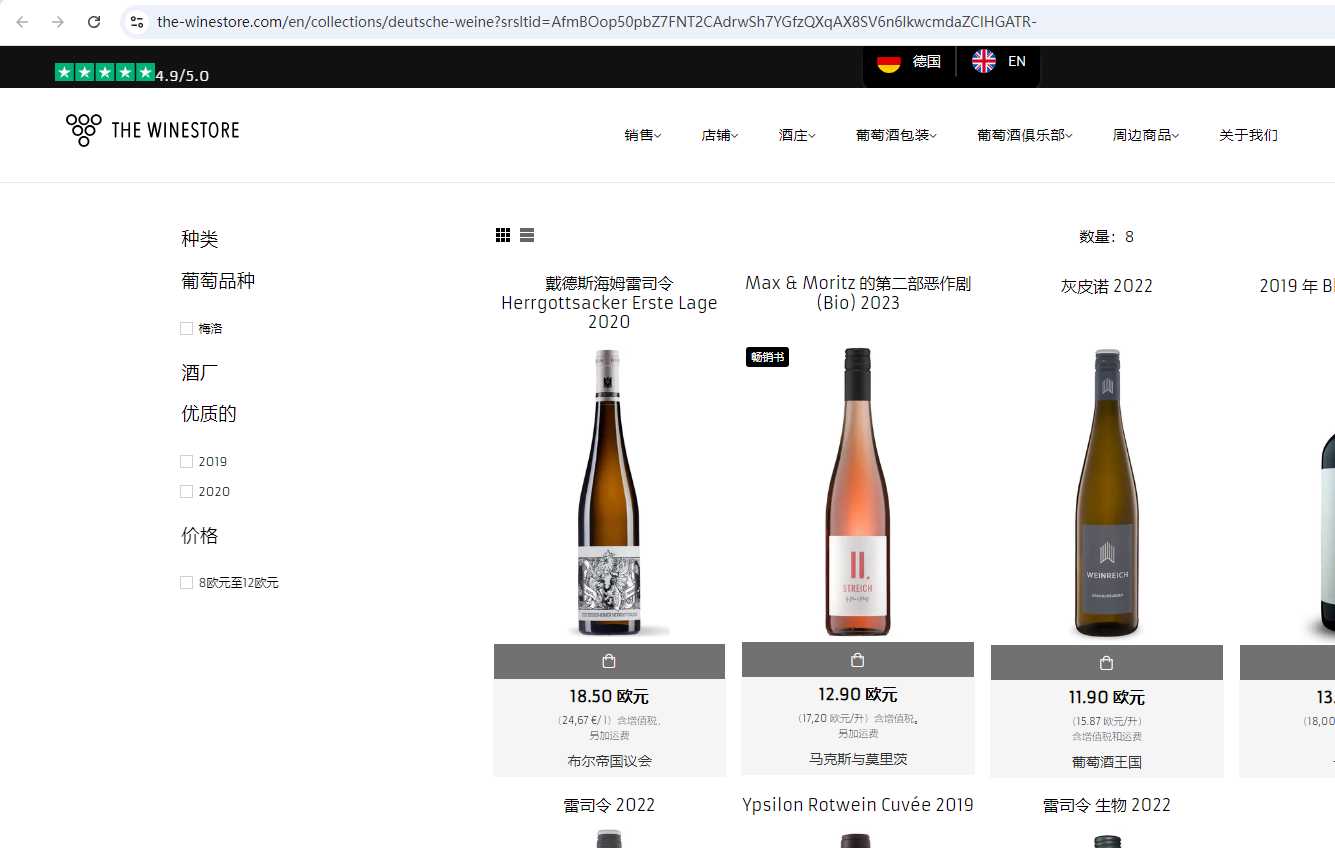Click the Trustpilot green star rating
1335x848 pixels.
(x=105, y=72)
